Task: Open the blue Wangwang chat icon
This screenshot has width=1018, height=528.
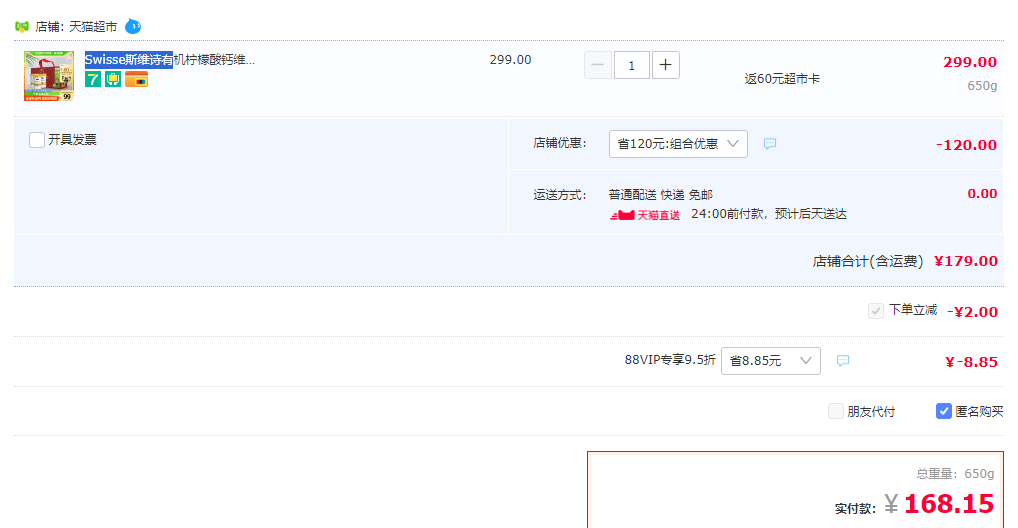Action: [133, 27]
